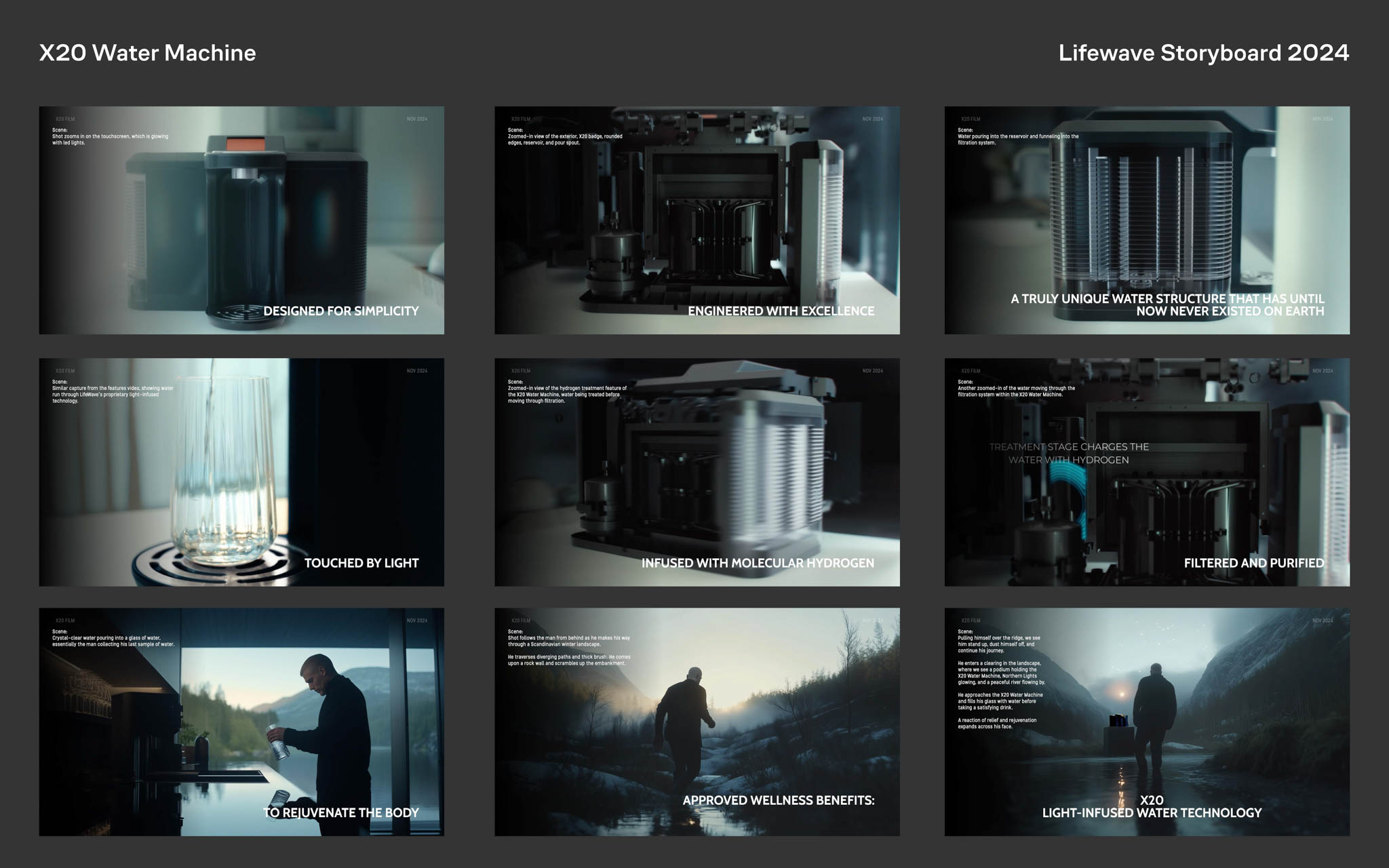Open the 'To Rejuvenate the Body' frame
Image resolution: width=1389 pixels, height=868 pixels.
point(241,722)
